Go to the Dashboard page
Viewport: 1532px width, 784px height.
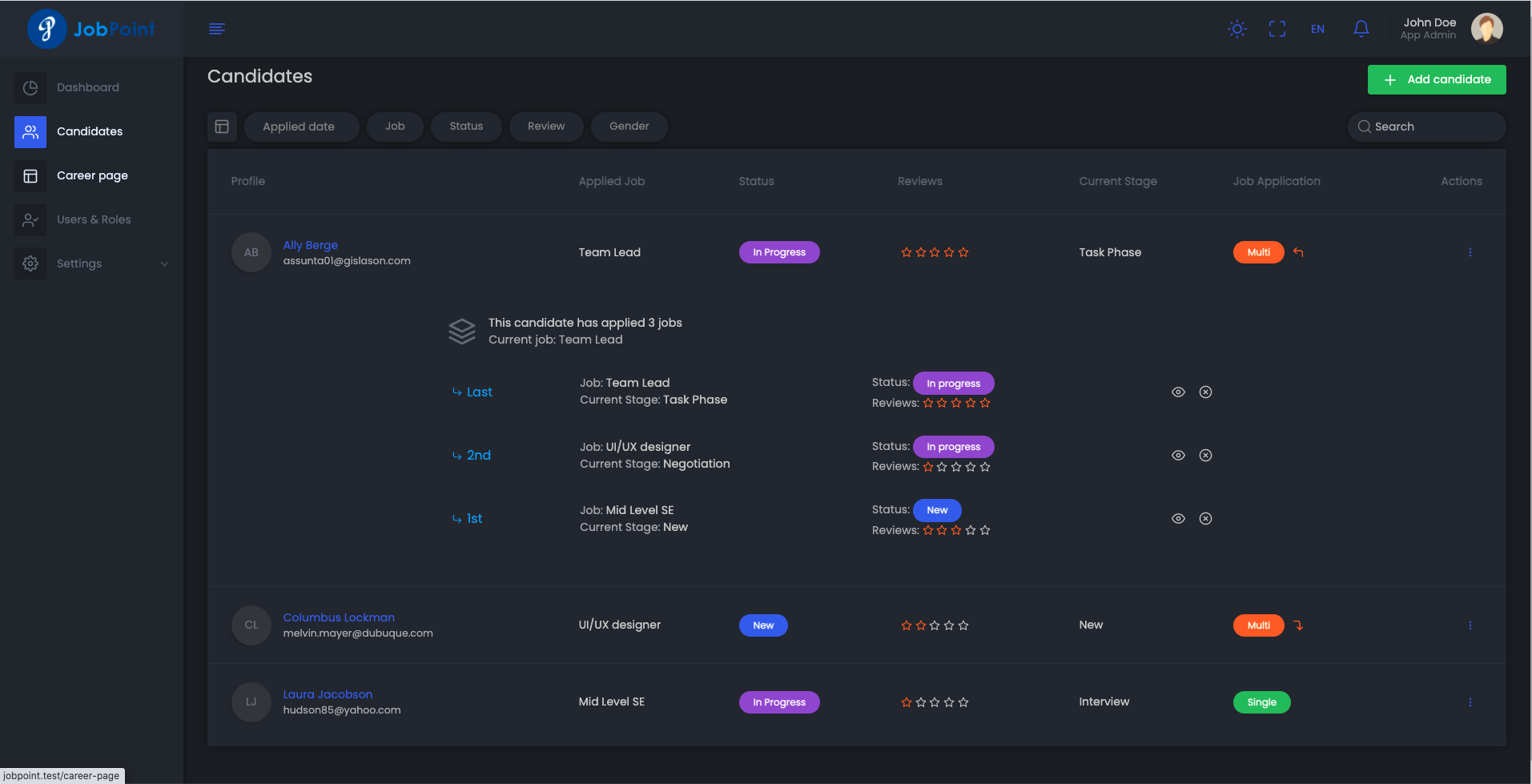pos(87,87)
